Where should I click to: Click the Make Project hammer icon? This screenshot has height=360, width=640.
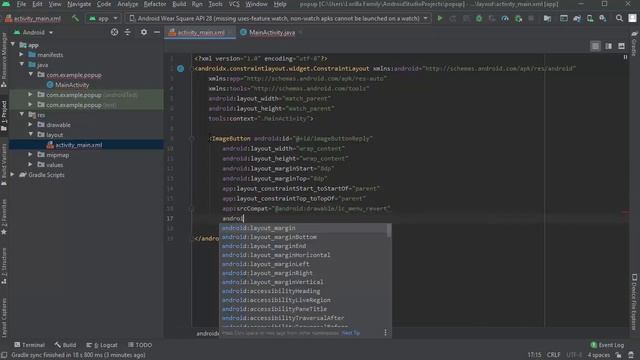75,18
